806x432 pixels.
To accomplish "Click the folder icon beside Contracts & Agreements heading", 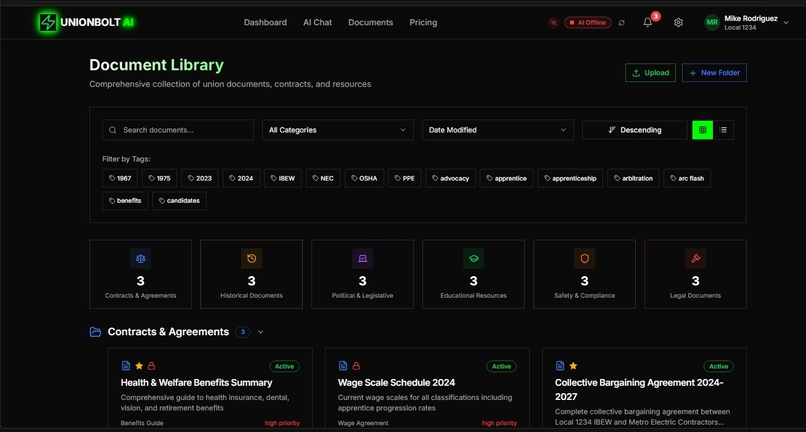I will pyautogui.click(x=95, y=332).
